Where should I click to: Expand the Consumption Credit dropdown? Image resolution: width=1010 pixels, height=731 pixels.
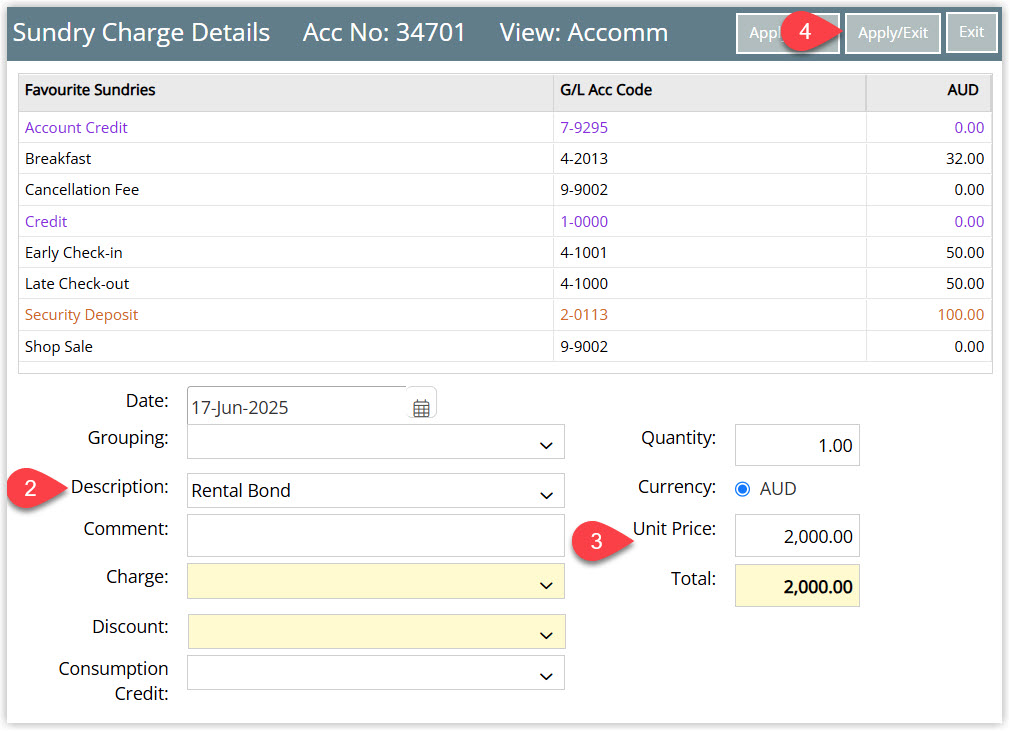pos(376,673)
